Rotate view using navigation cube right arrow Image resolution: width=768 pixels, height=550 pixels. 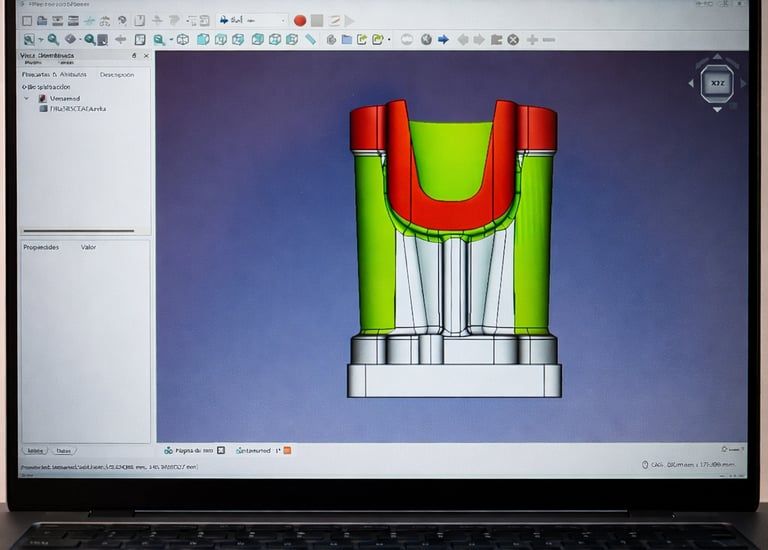click(743, 83)
